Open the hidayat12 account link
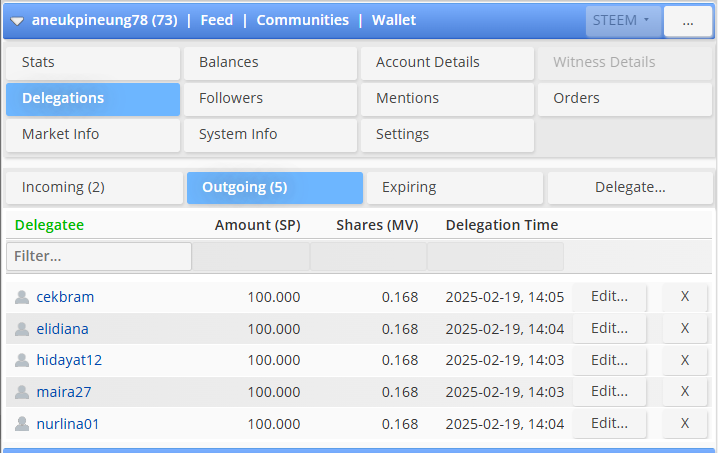 coord(69,360)
